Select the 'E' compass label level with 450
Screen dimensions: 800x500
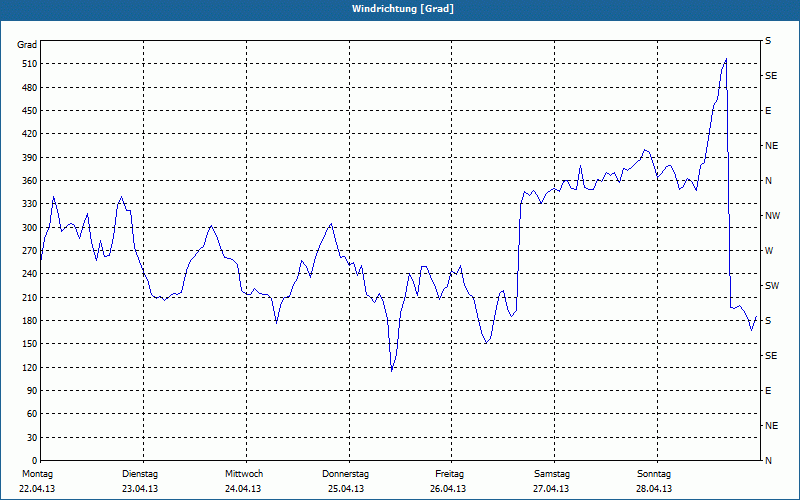768,111
